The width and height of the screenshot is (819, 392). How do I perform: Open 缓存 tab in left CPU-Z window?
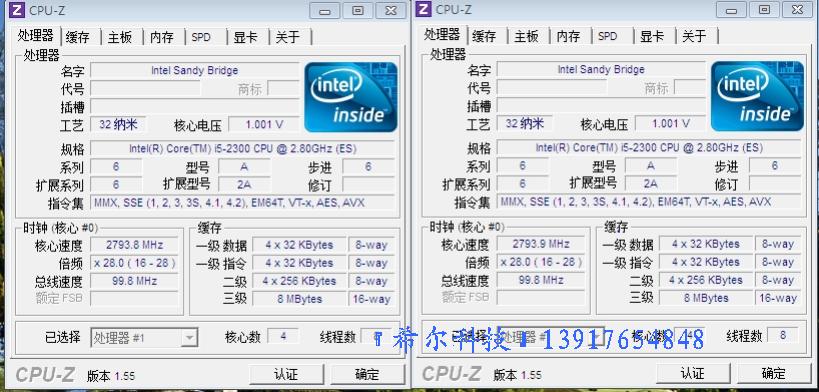click(78, 37)
